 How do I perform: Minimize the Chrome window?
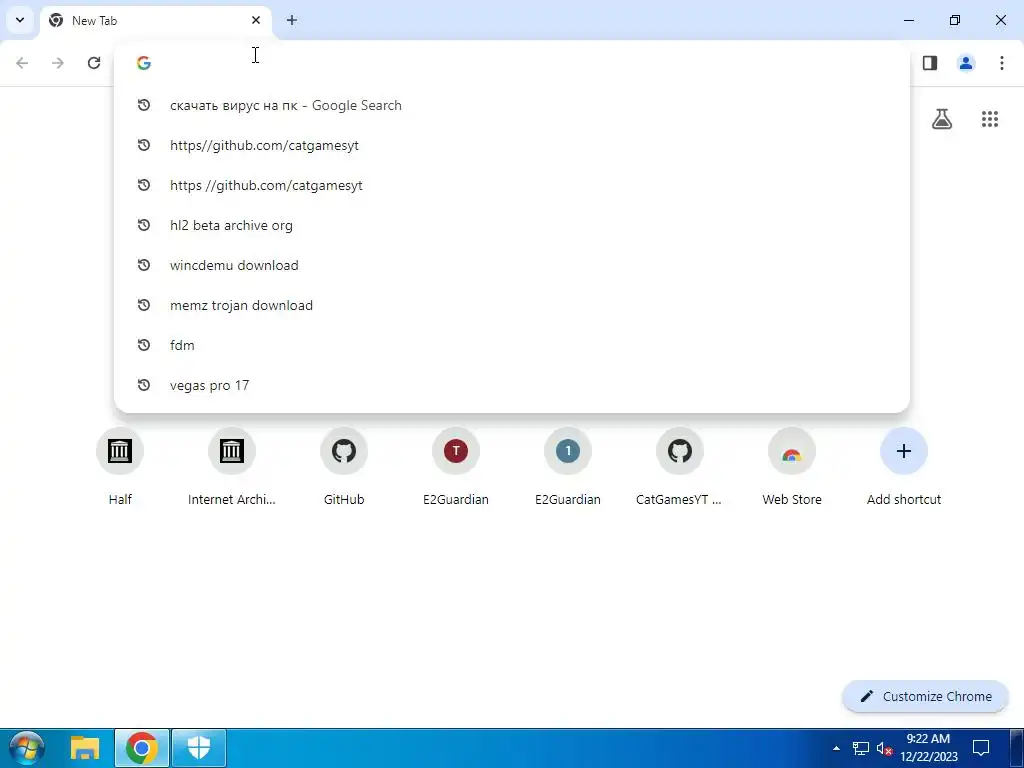tap(908, 20)
